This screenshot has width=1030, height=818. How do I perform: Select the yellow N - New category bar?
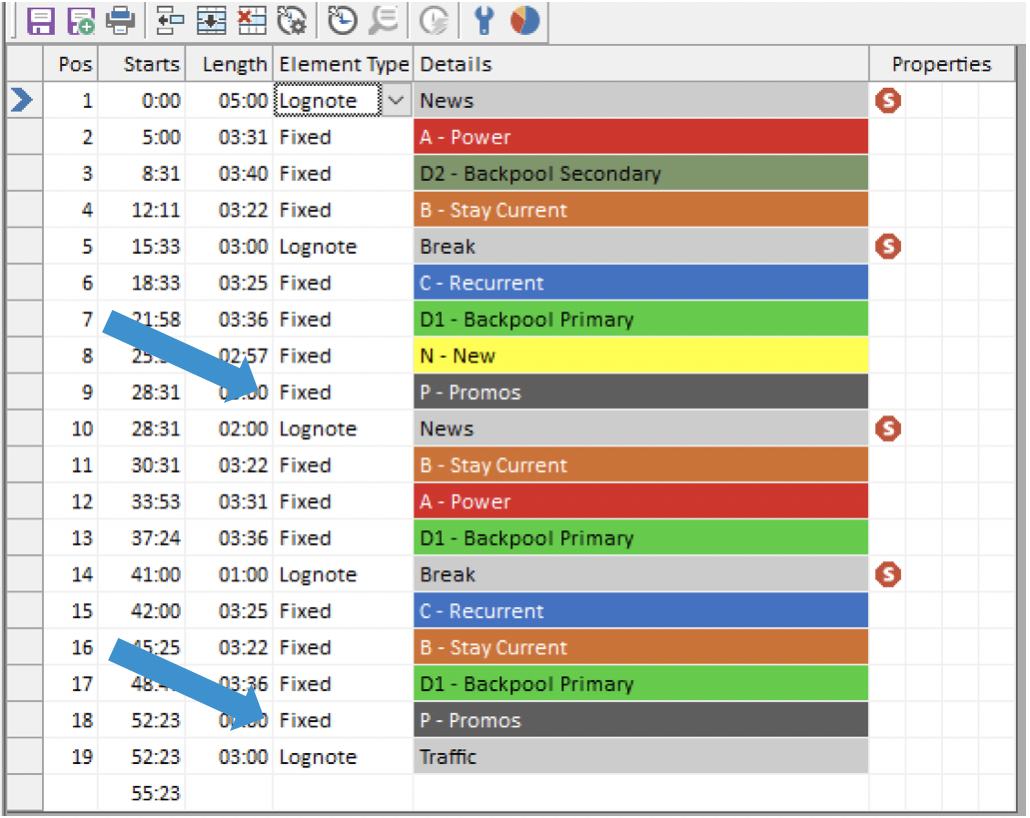click(640, 356)
